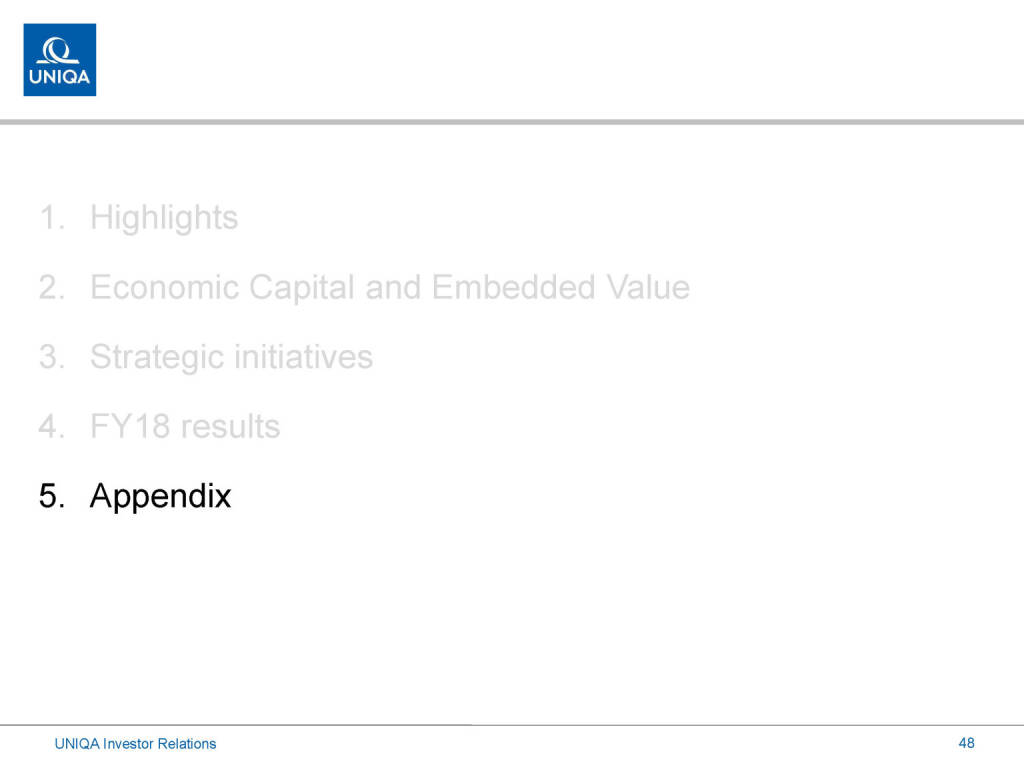Click the number 3 list marker

(x=51, y=357)
